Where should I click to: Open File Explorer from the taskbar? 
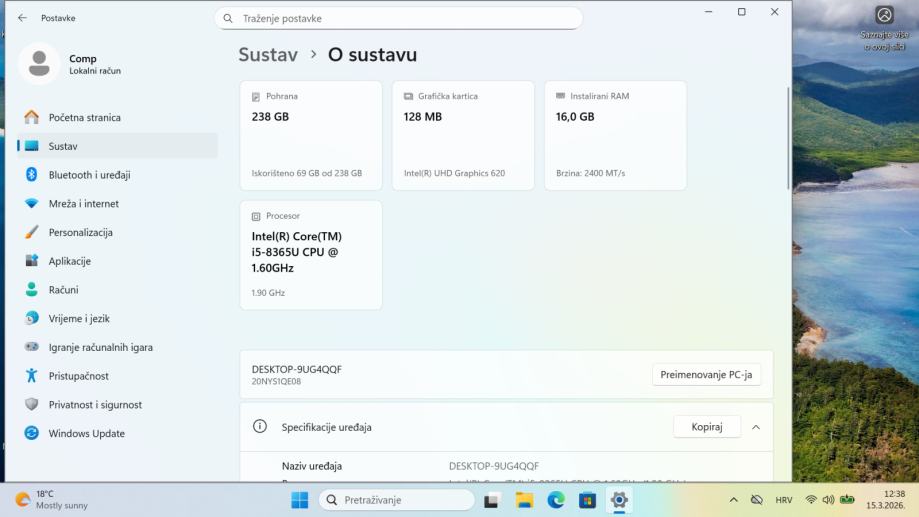pyautogui.click(x=524, y=500)
